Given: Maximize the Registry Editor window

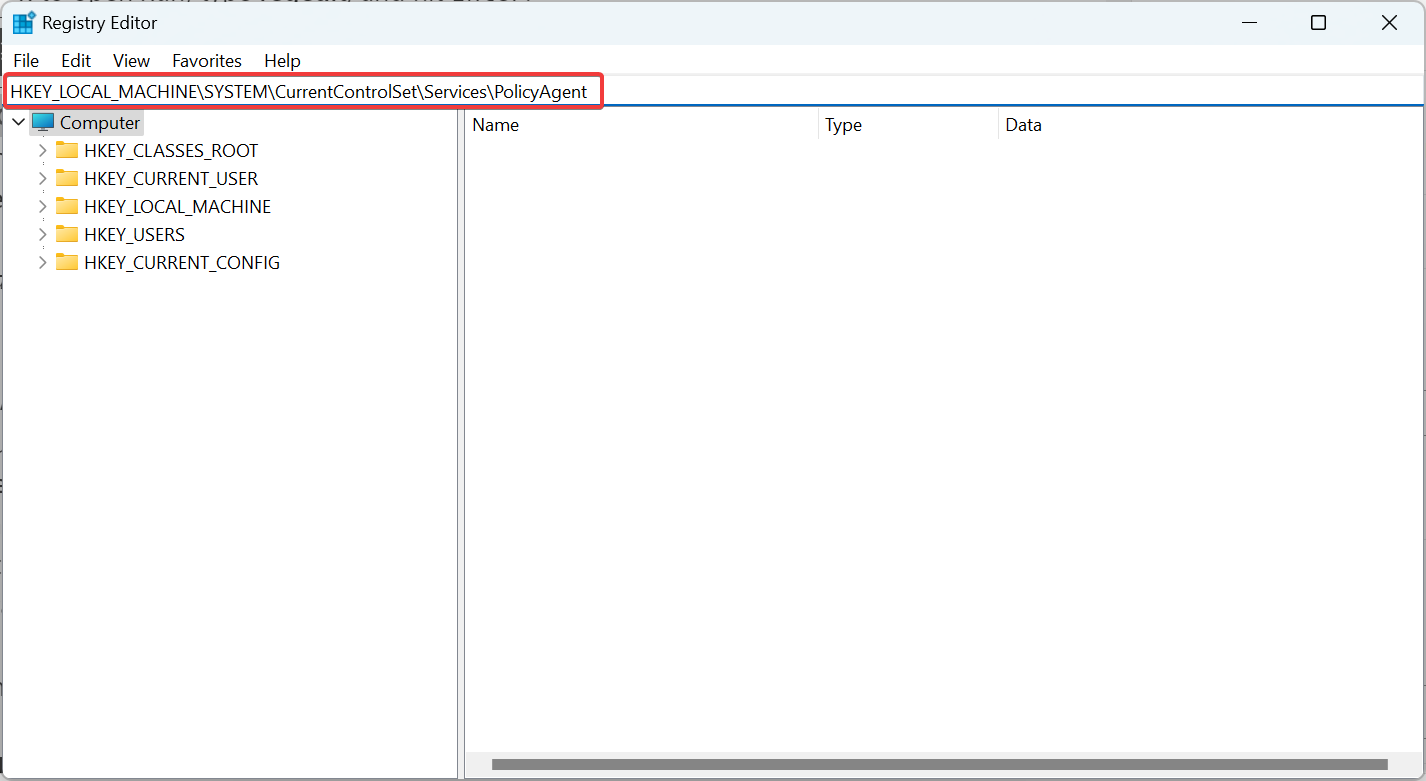Looking at the screenshot, I should (x=1318, y=23).
